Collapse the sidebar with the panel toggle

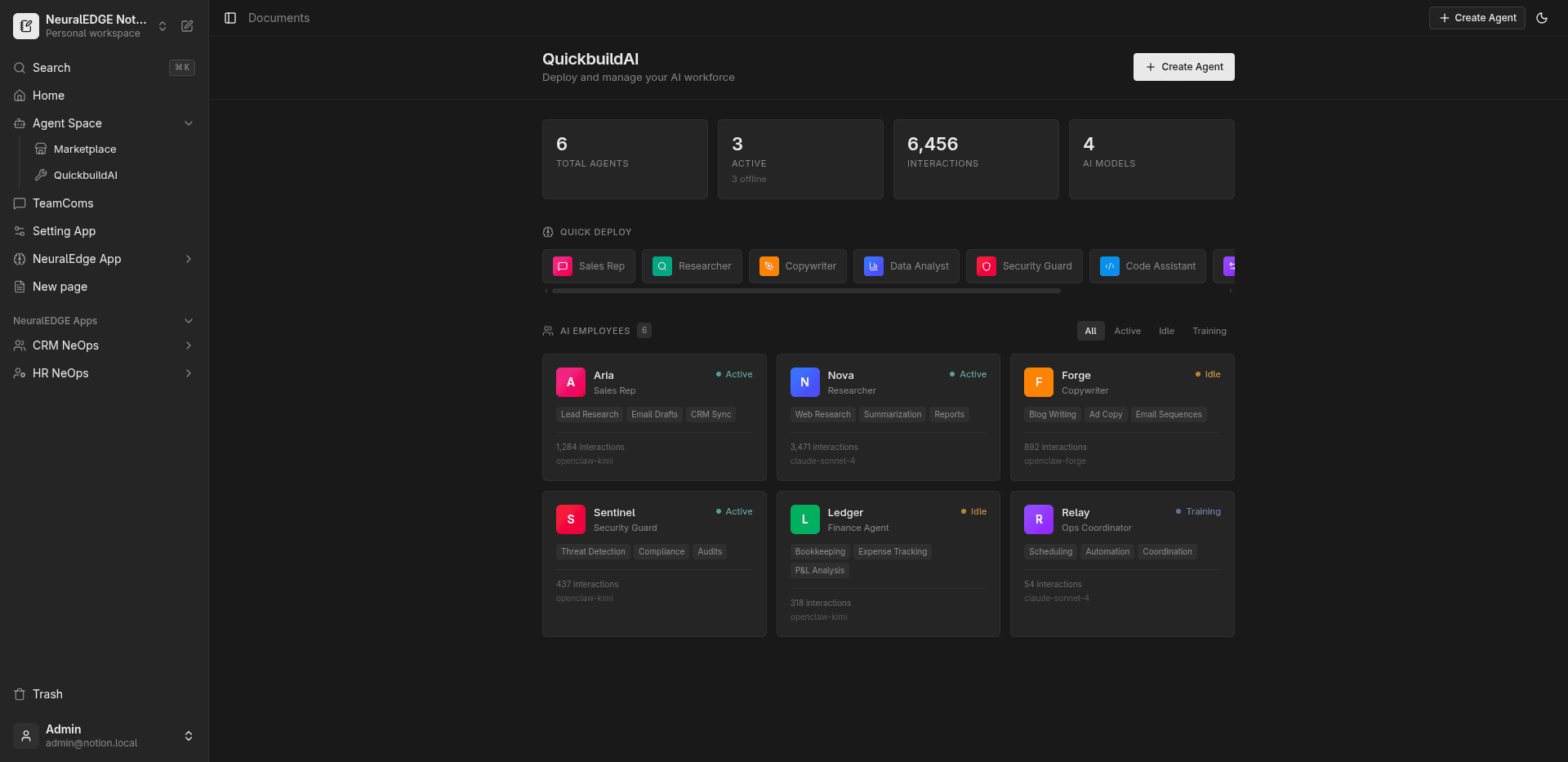(229, 17)
